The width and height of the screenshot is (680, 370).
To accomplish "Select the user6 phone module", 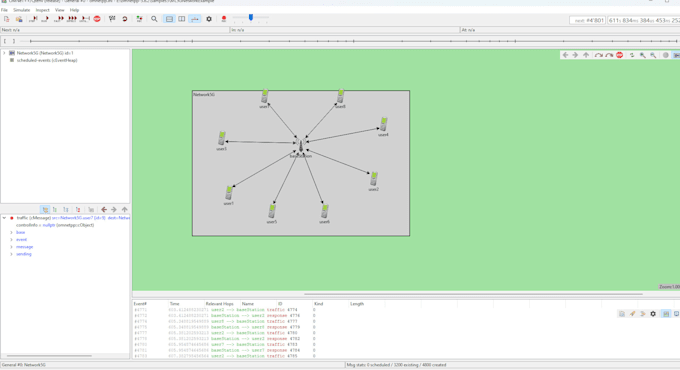I will [324, 211].
